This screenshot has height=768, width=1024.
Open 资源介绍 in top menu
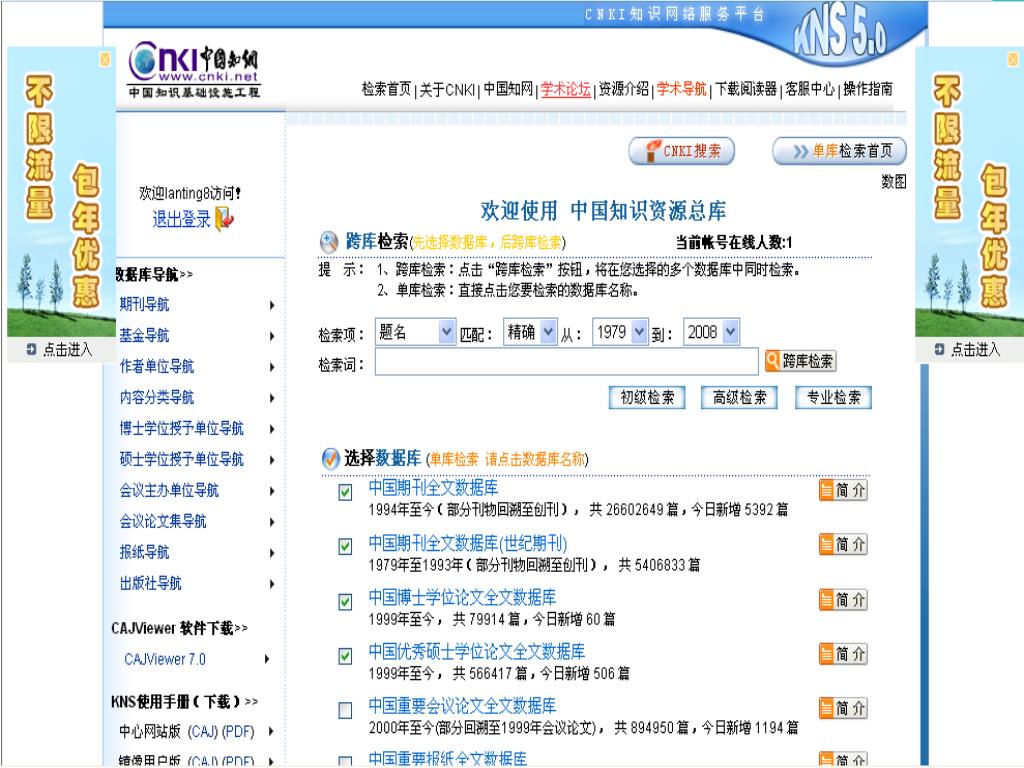pos(624,89)
